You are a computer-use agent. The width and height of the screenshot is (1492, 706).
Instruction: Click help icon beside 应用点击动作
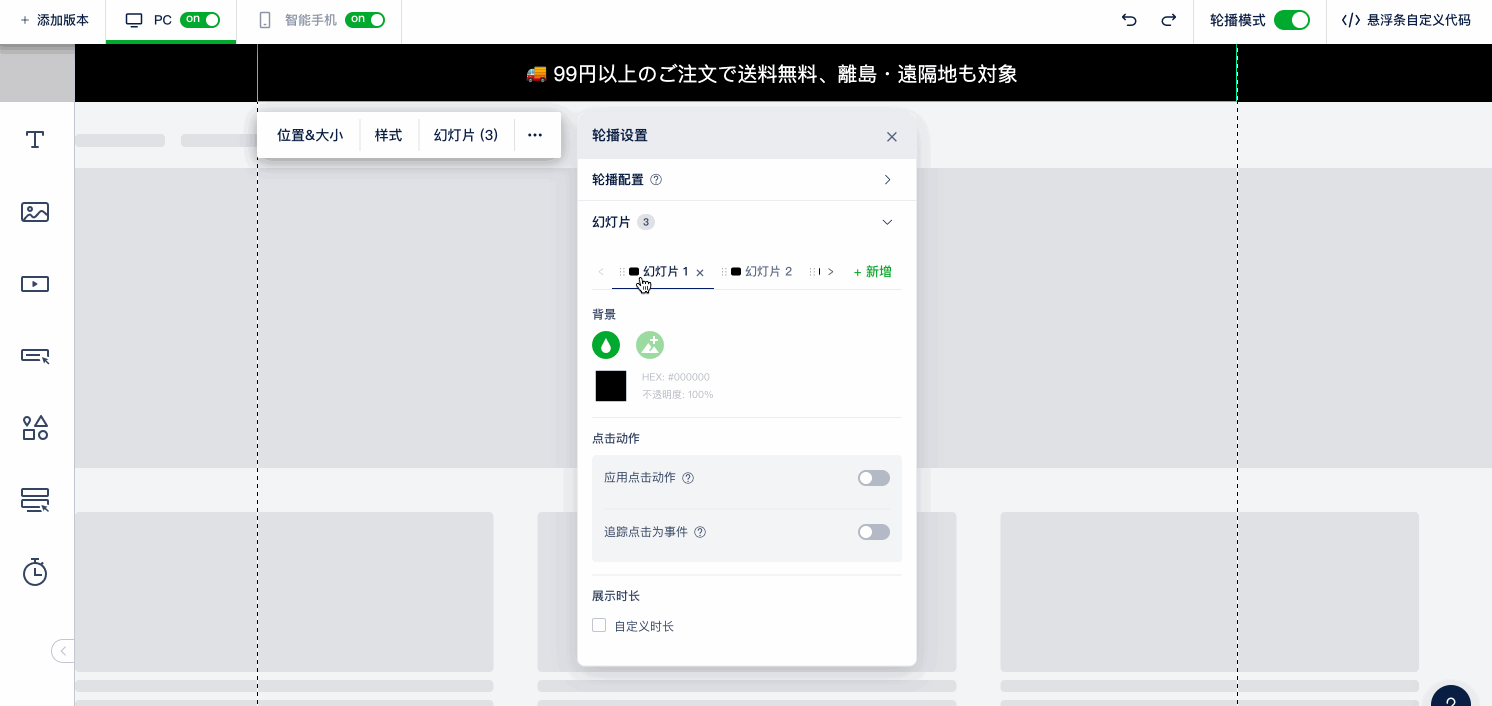click(x=688, y=478)
